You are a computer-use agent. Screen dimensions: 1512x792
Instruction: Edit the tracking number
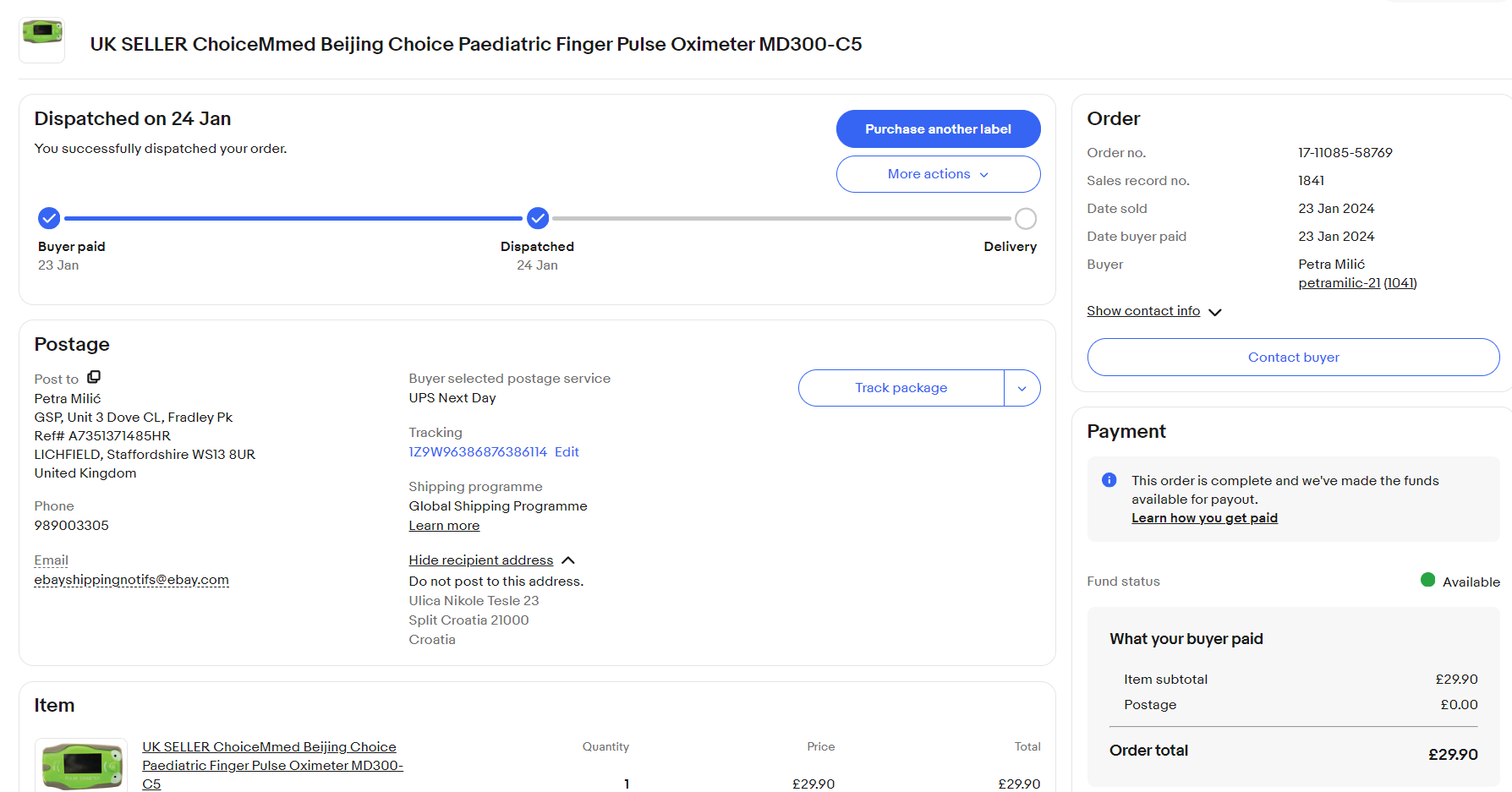567,452
